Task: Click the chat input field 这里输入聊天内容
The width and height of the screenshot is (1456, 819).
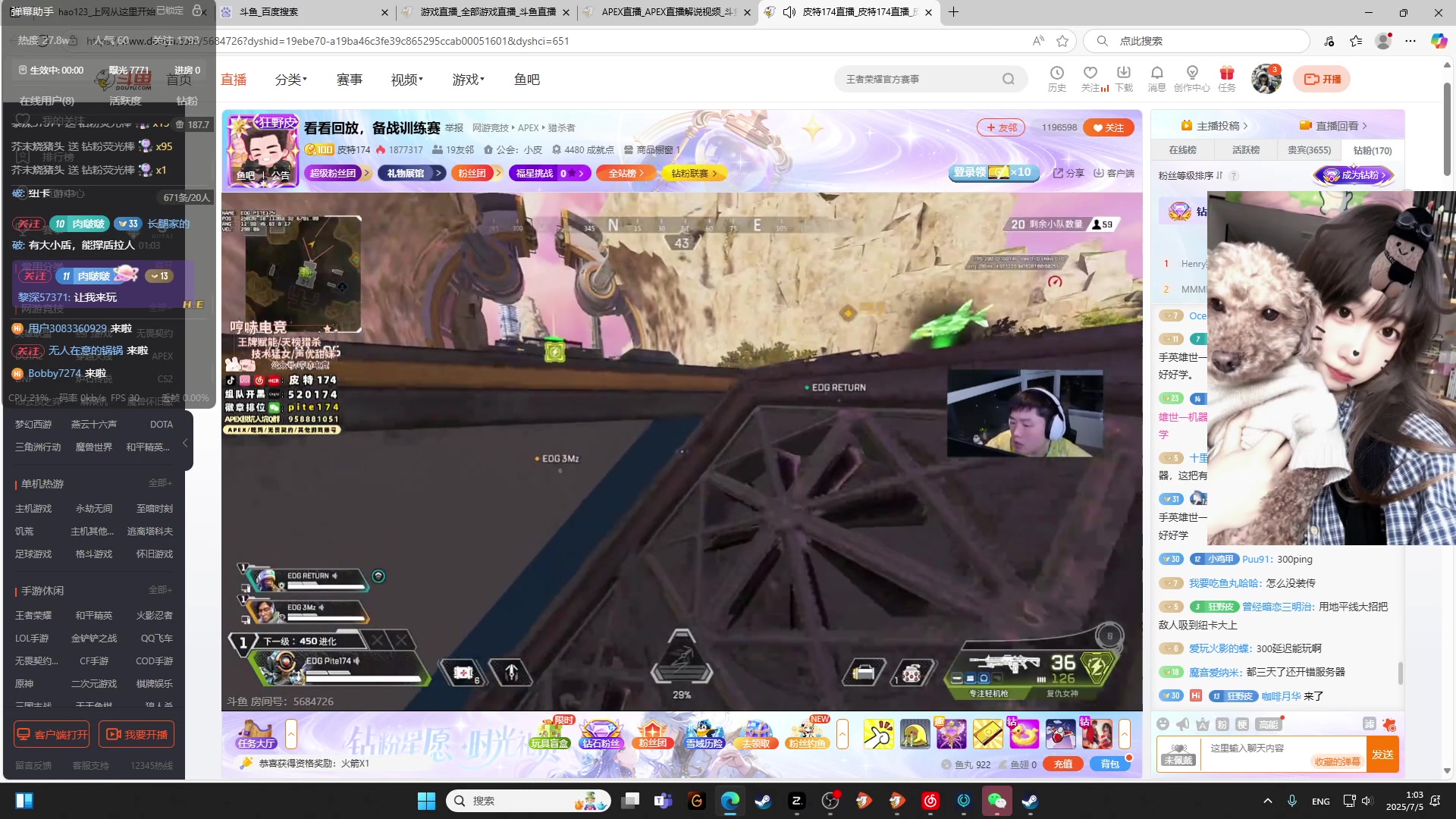Action: click(1283, 754)
